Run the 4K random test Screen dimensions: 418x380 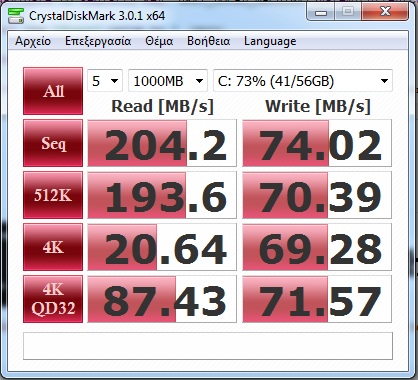pos(53,247)
